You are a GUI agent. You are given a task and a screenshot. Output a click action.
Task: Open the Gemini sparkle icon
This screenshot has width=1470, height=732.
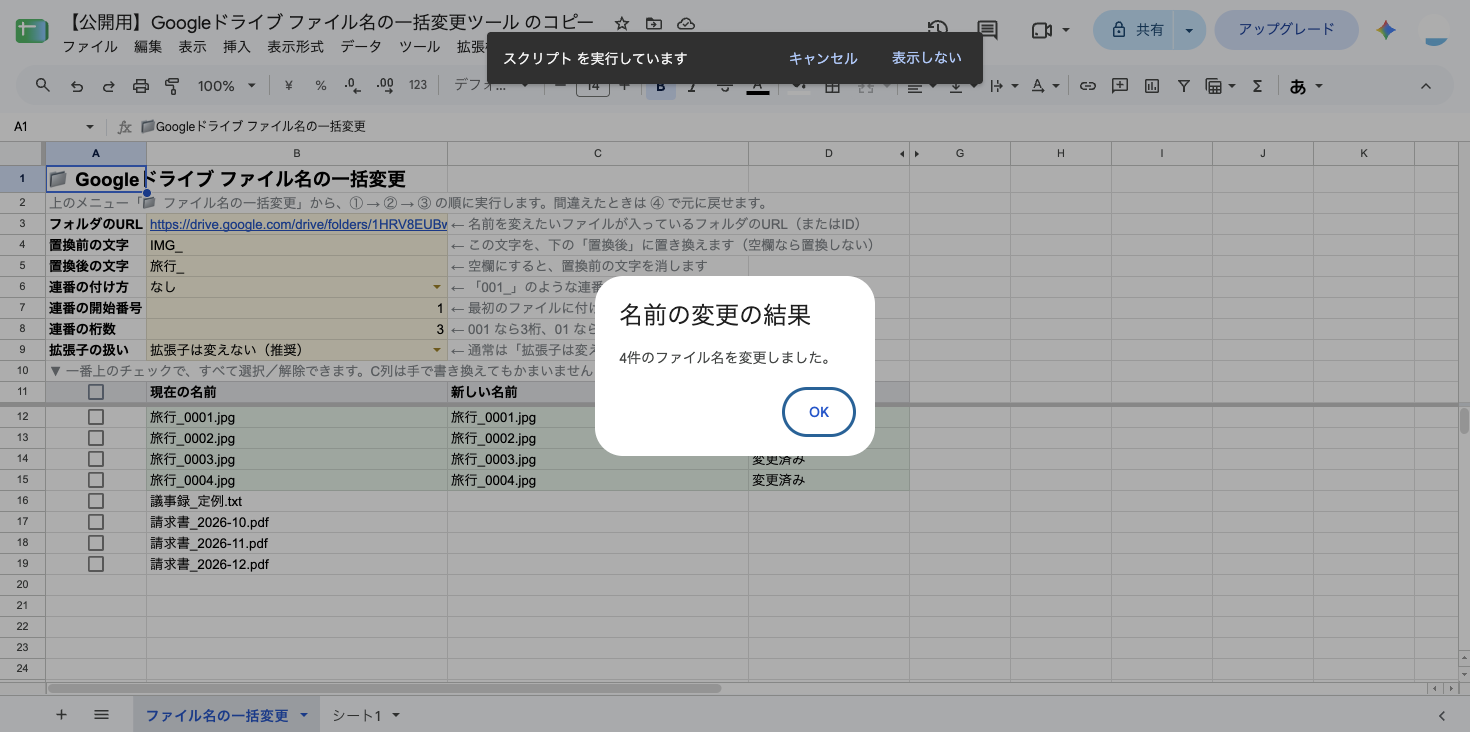(1386, 30)
